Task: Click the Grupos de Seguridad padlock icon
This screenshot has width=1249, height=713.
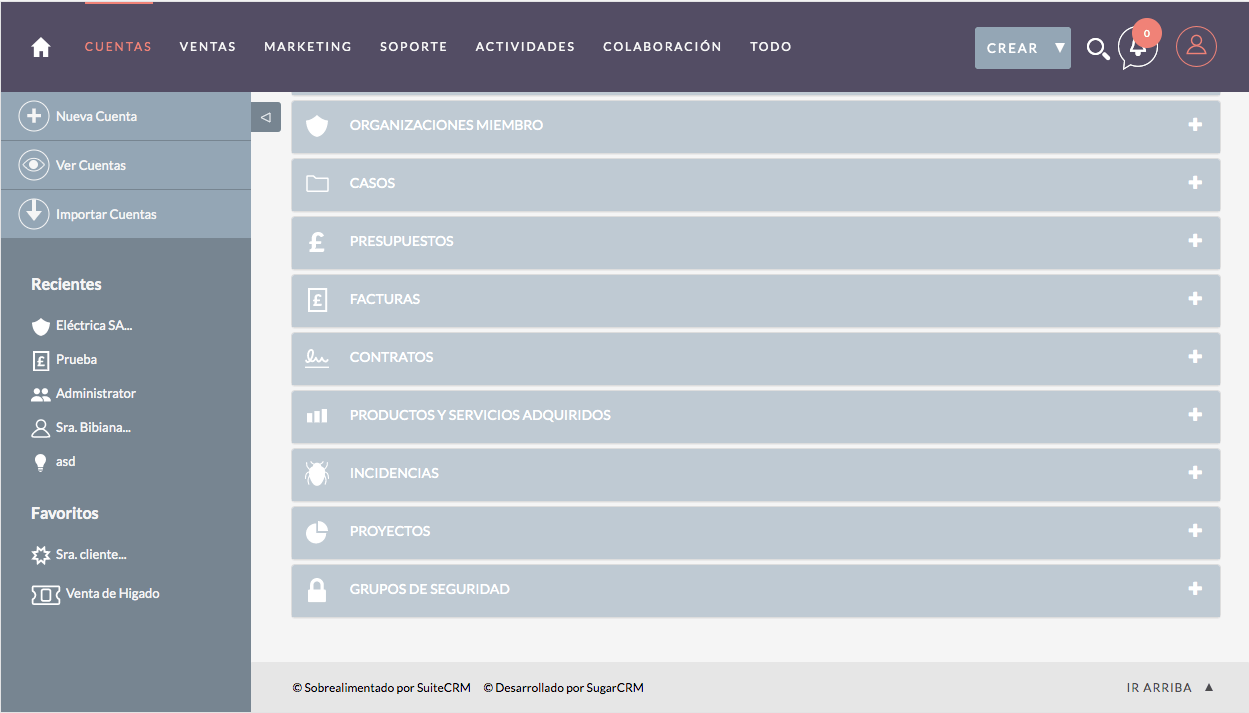Action: (x=317, y=590)
